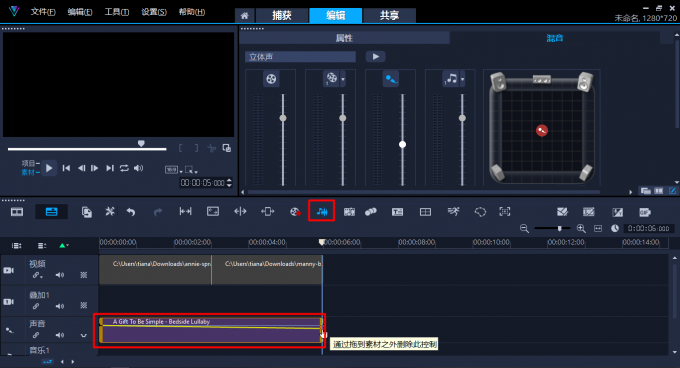680x368 pixels.
Task: Step to the next frame
Action: point(95,168)
